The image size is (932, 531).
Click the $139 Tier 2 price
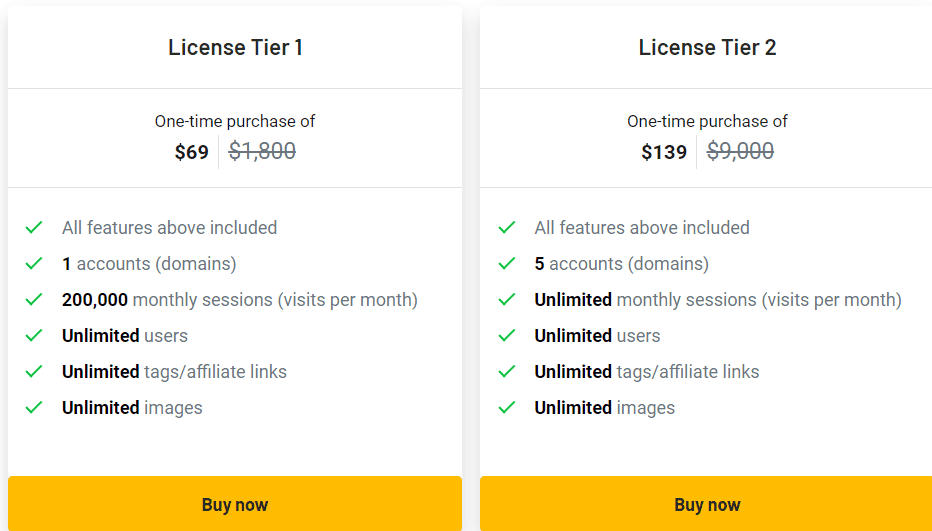click(664, 152)
